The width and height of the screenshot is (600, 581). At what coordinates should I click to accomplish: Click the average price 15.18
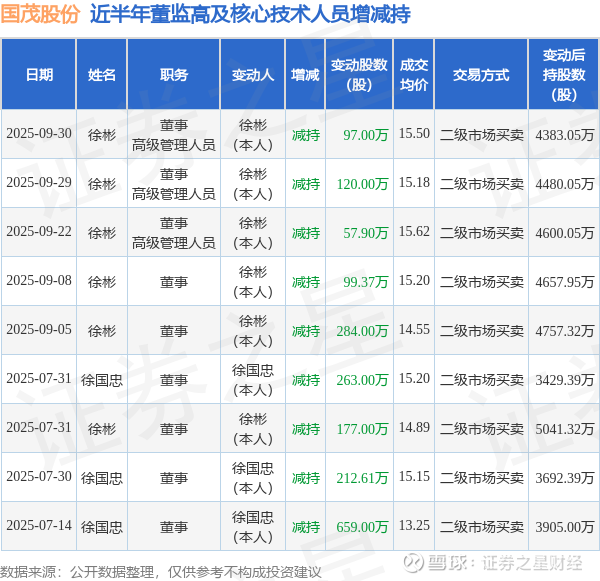point(414,183)
